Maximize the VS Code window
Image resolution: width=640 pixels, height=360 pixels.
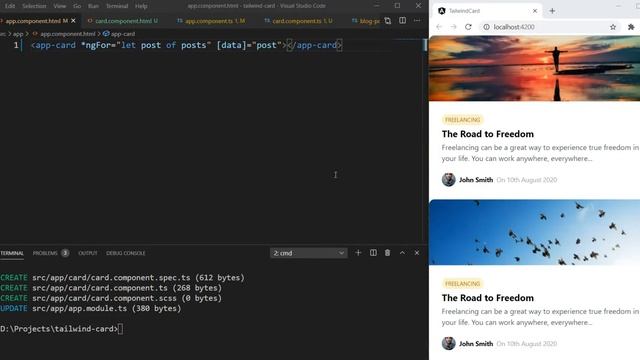(x=397, y=6)
